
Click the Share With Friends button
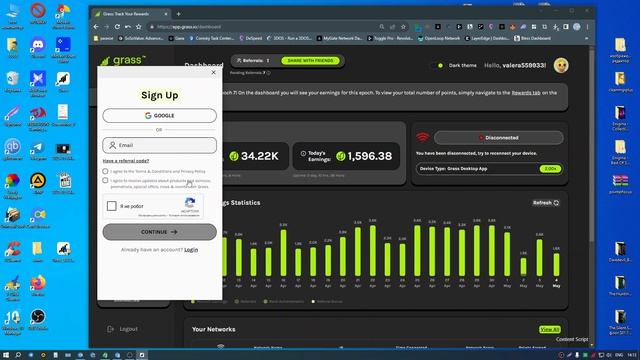(x=310, y=60)
